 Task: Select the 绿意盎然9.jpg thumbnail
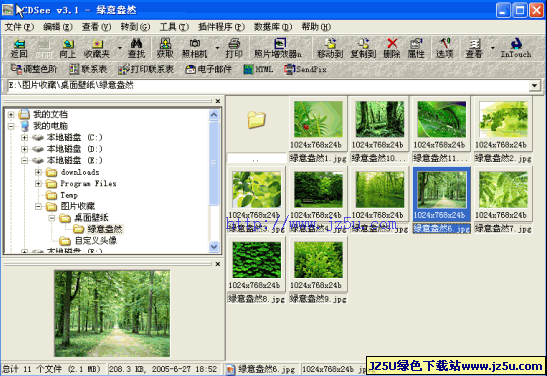318,270
